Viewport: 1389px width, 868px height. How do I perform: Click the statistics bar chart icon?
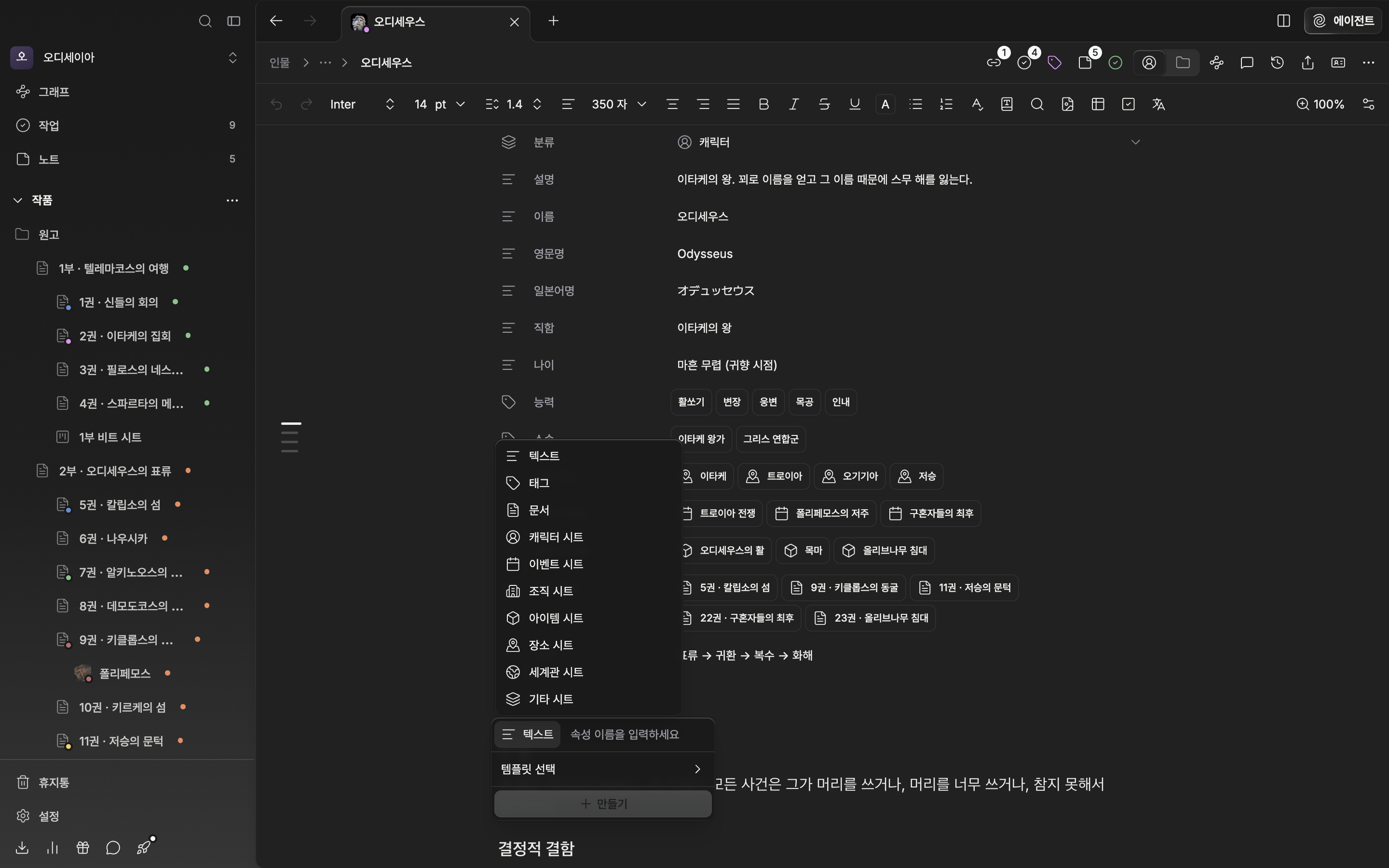click(x=52, y=848)
